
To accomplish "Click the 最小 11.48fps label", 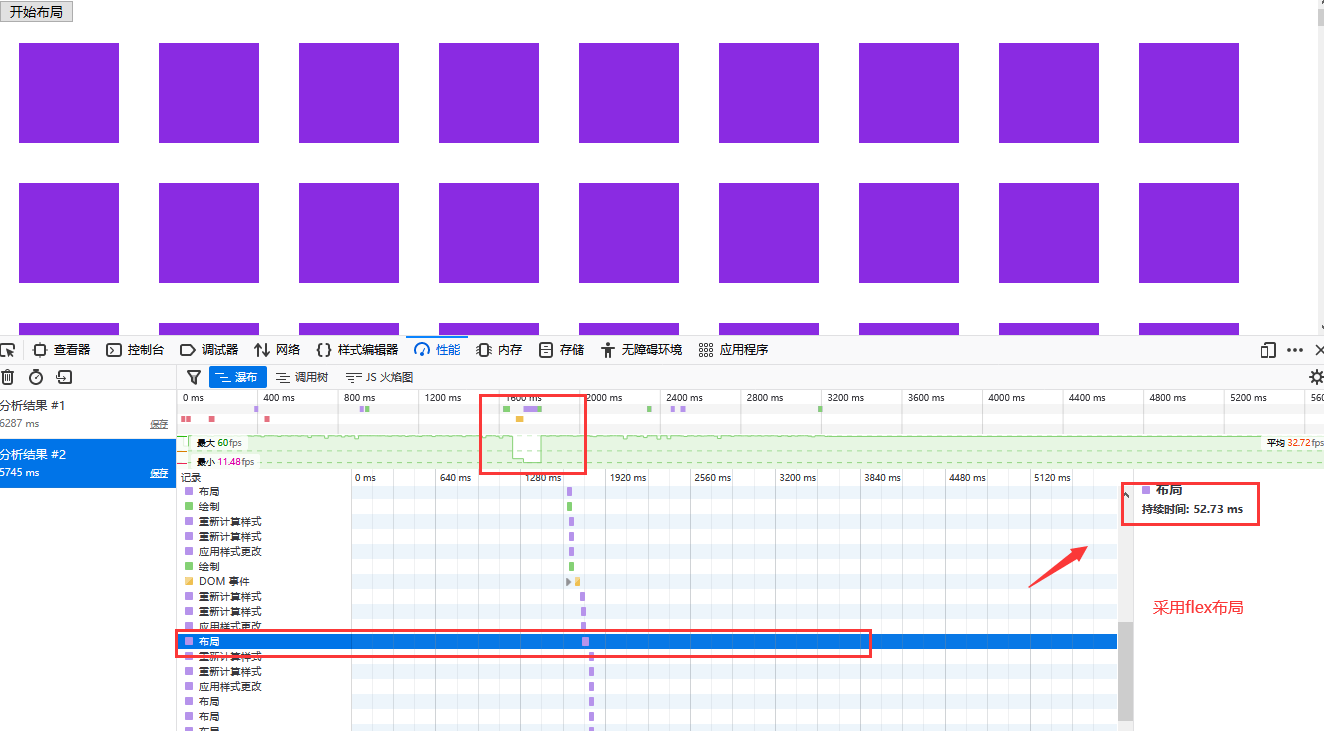I will (x=225, y=462).
